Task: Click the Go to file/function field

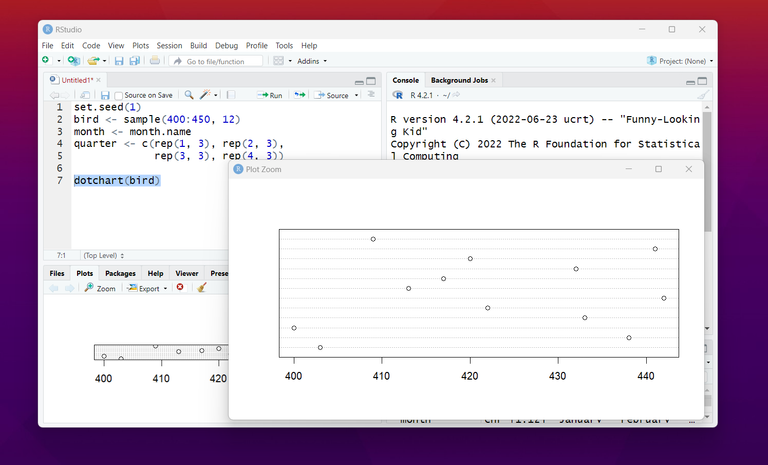Action: [x=216, y=61]
